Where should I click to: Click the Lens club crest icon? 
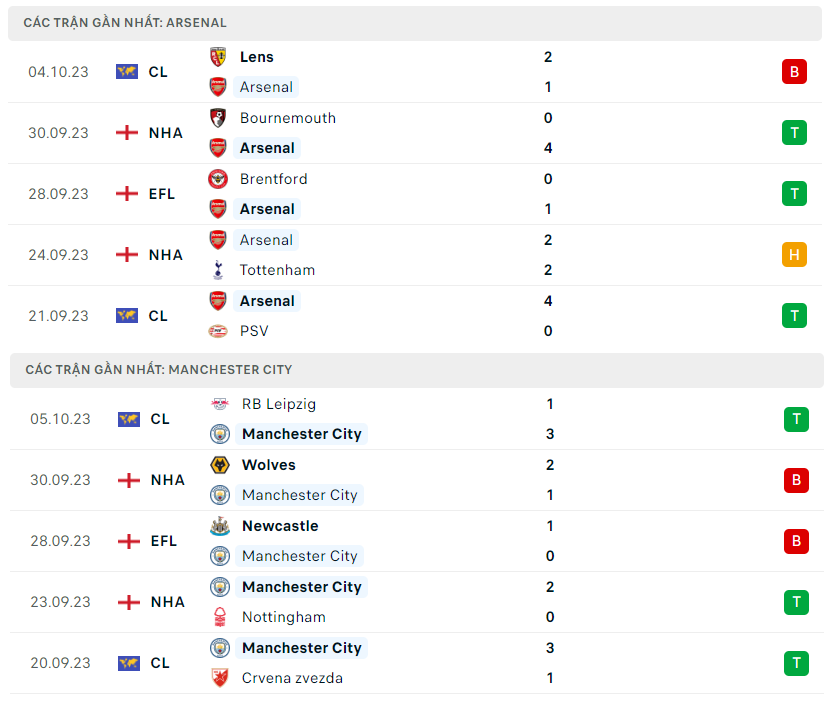point(218,57)
